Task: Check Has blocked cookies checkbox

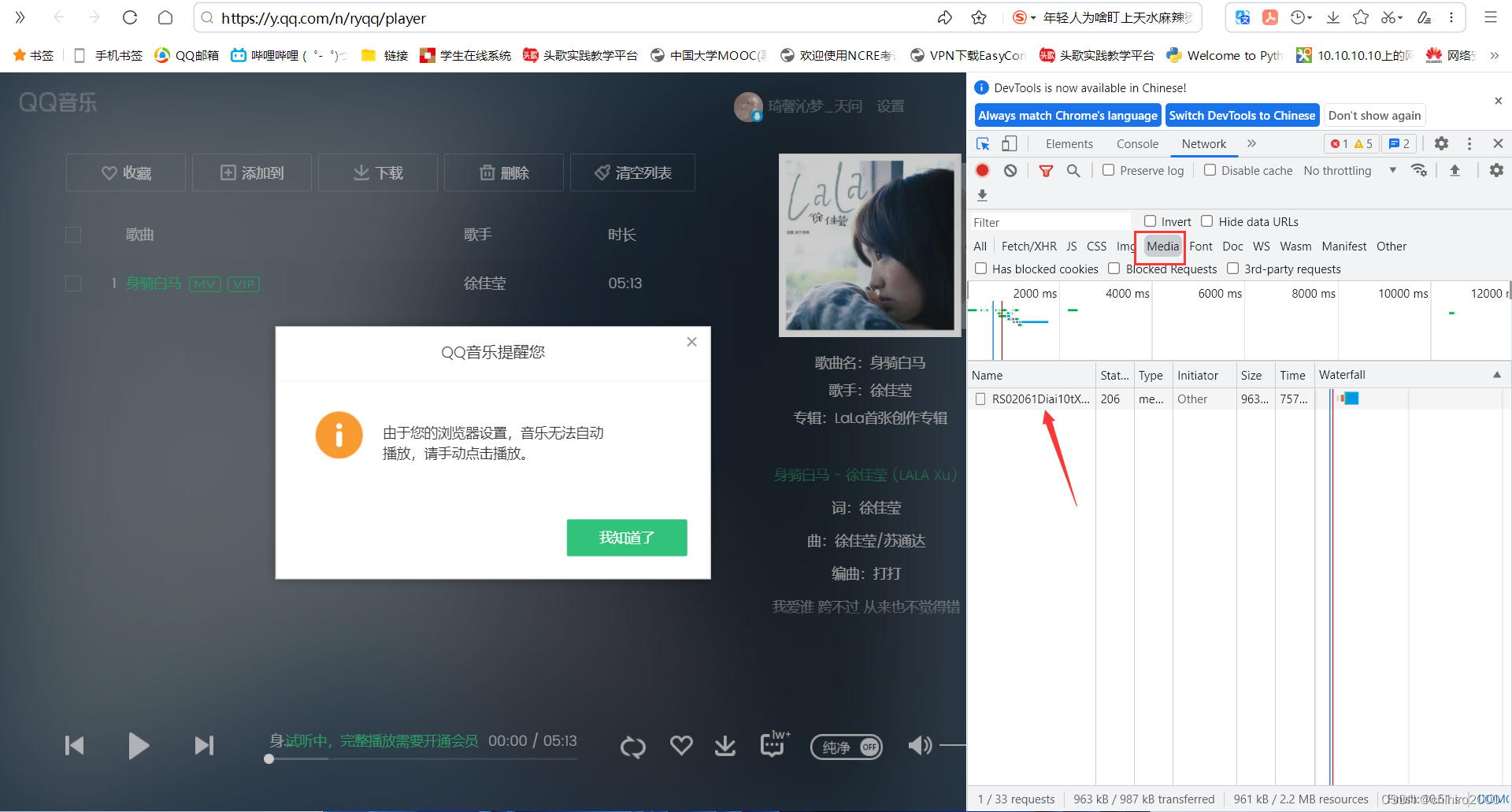Action: tap(980, 269)
